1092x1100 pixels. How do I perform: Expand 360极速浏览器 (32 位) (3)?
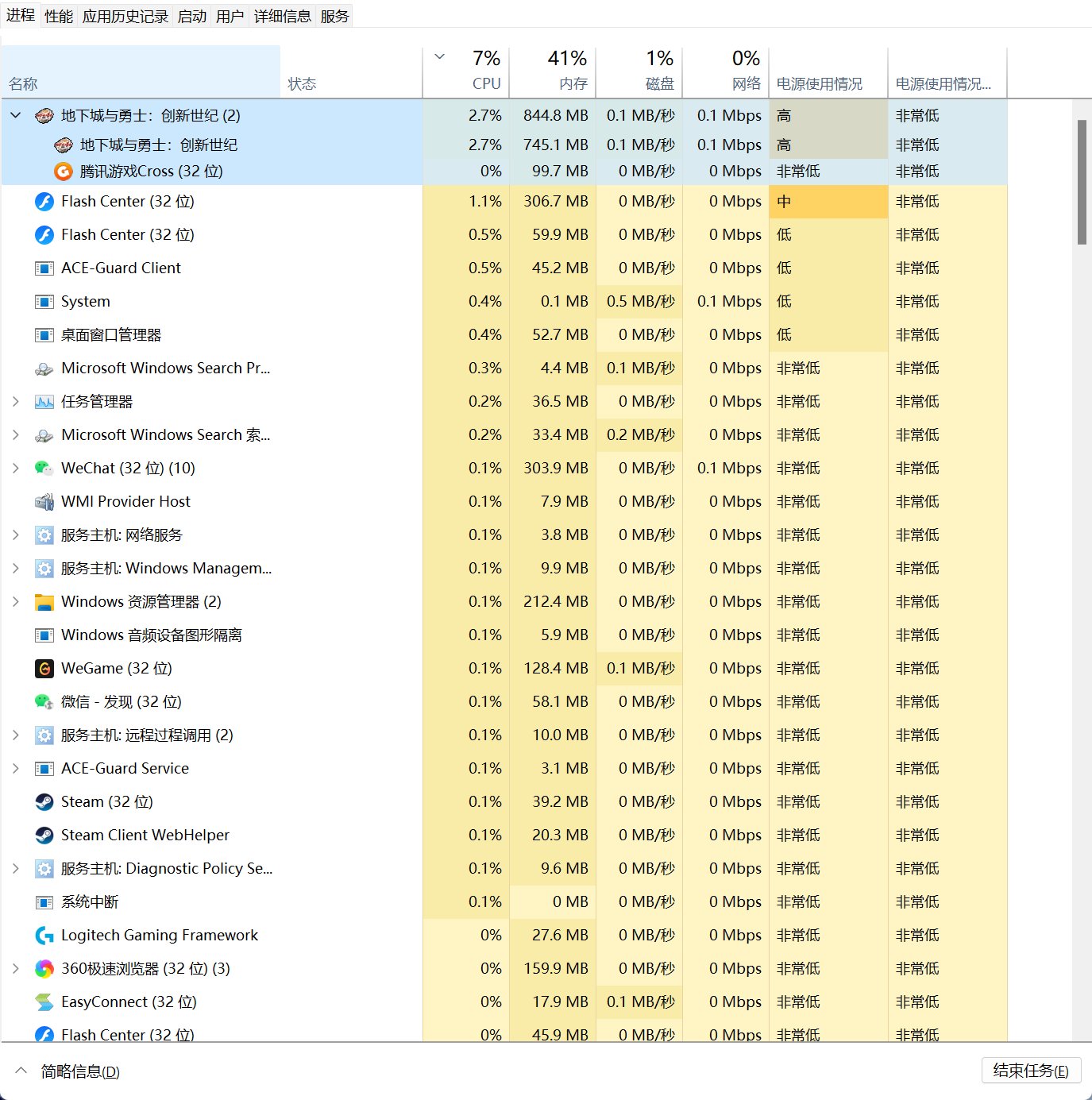[16, 969]
